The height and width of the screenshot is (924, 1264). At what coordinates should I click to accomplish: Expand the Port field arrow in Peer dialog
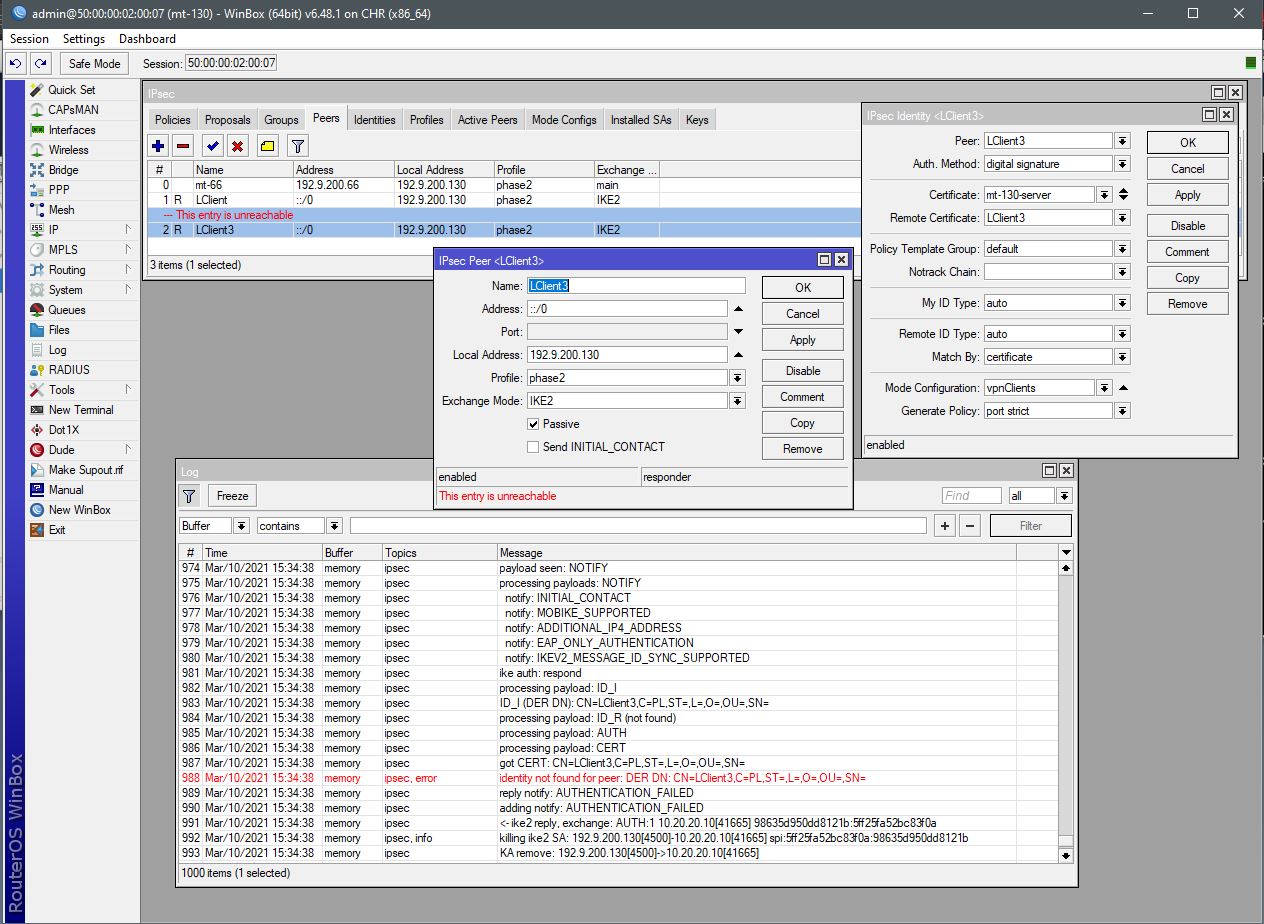(738, 332)
